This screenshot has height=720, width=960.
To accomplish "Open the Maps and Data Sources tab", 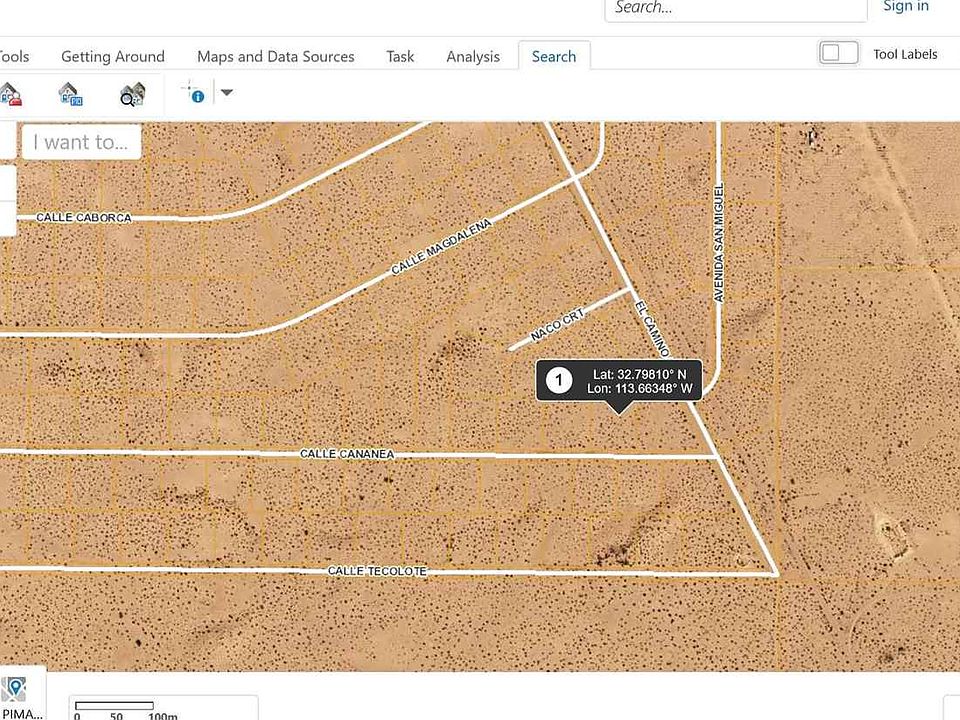I will [275, 56].
